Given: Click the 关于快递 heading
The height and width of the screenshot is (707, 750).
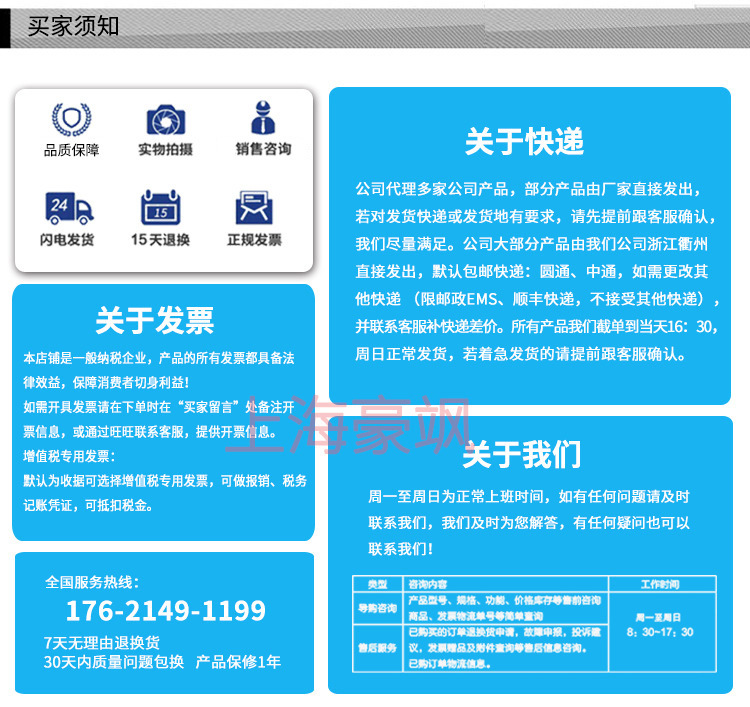Looking at the screenshot, I should [525, 141].
